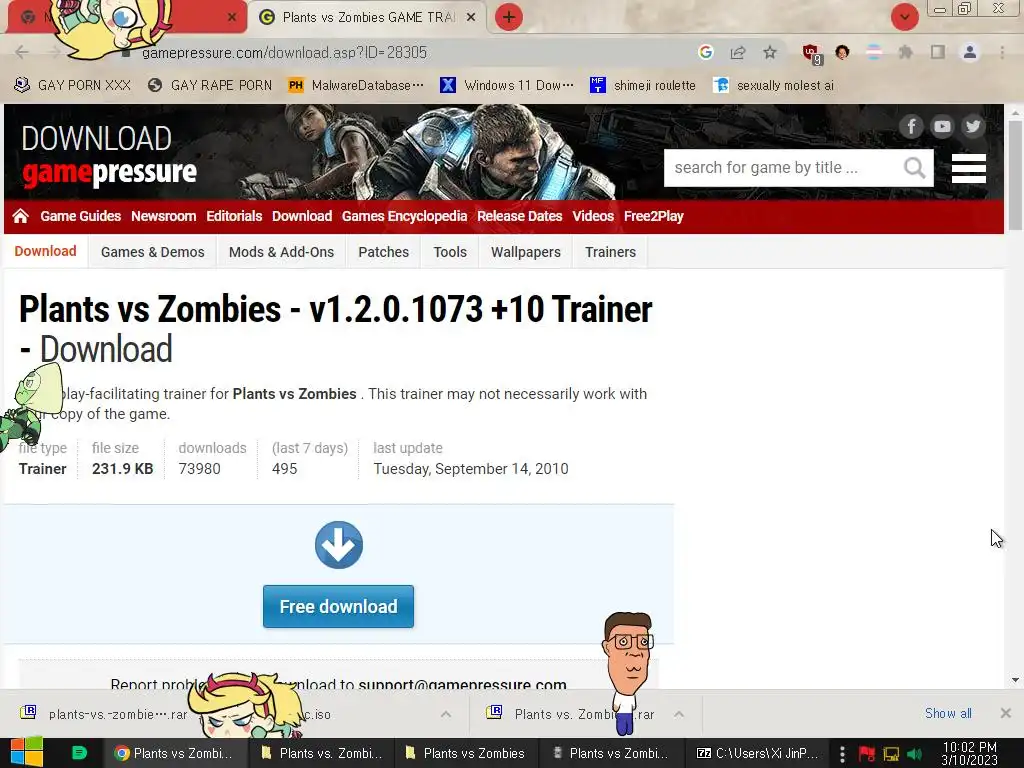Click the scrollbar down arrow
The height and width of the screenshot is (768, 1024).
tap(1015, 680)
